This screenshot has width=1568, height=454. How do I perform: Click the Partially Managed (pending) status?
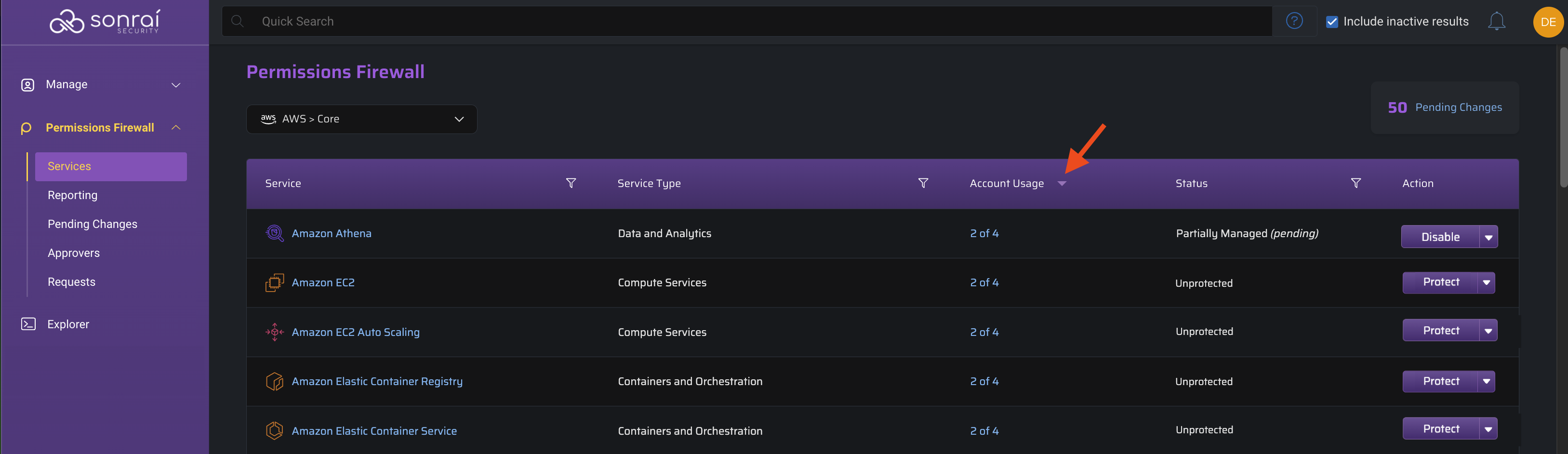click(x=1247, y=233)
